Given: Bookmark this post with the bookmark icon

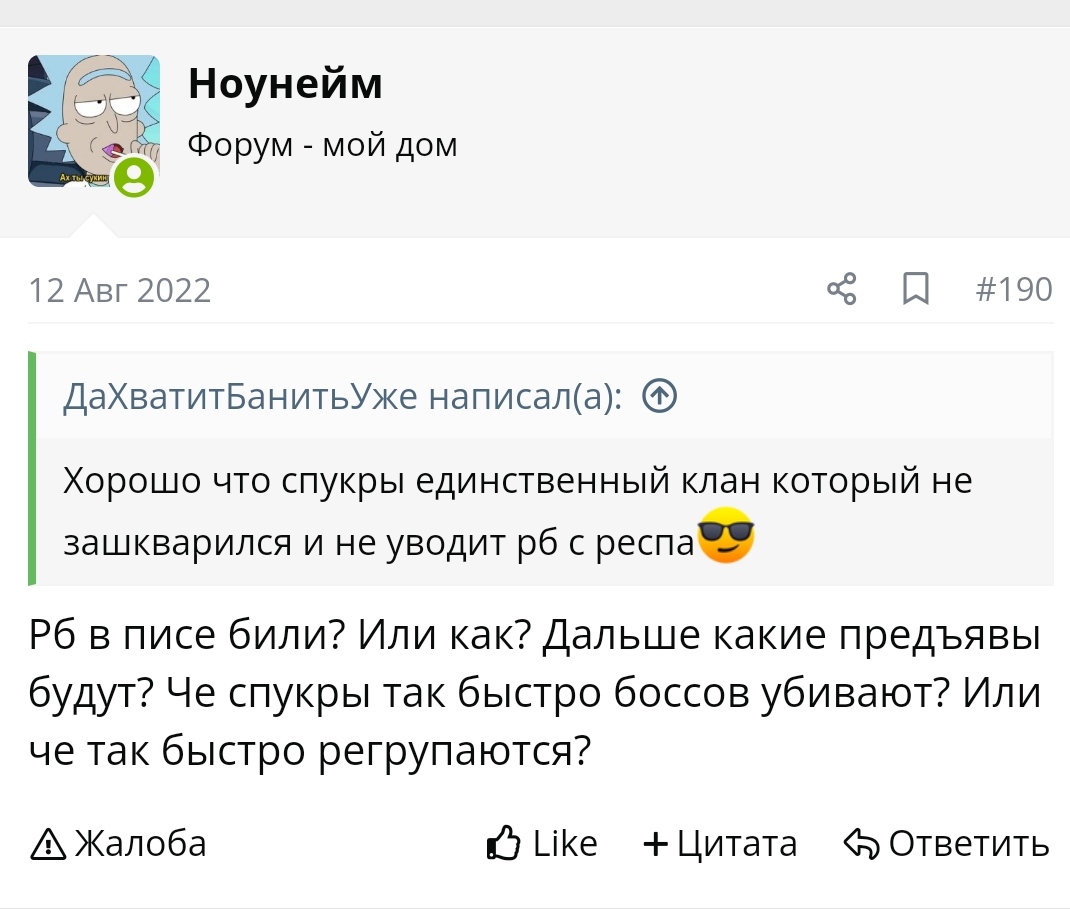Looking at the screenshot, I should tap(915, 290).
